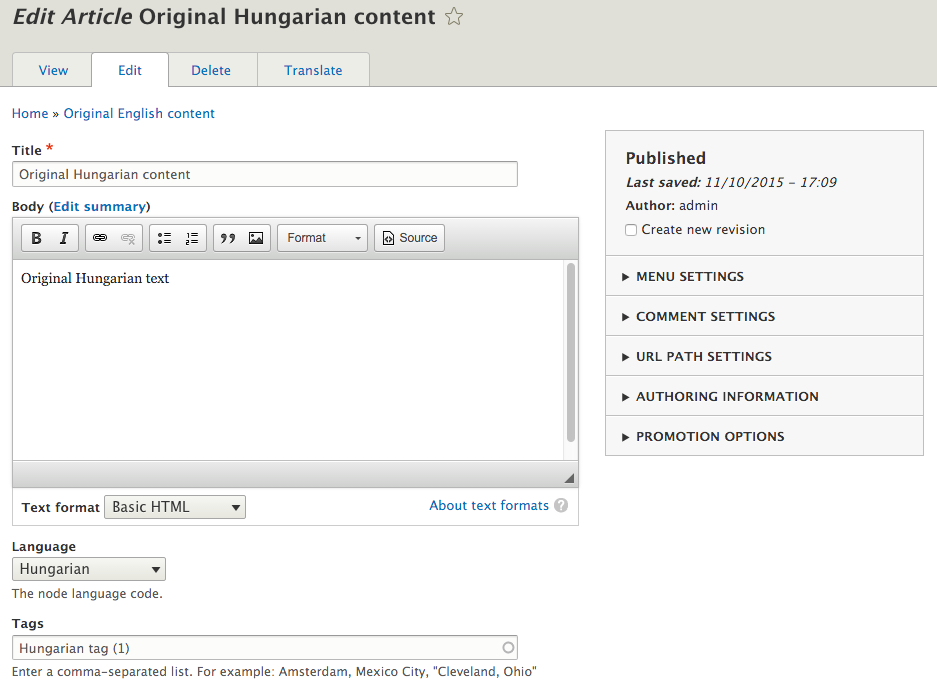The height and width of the screenshot is (684, 937).
Task: Switch editor to Source view
Action: point(409,238)
